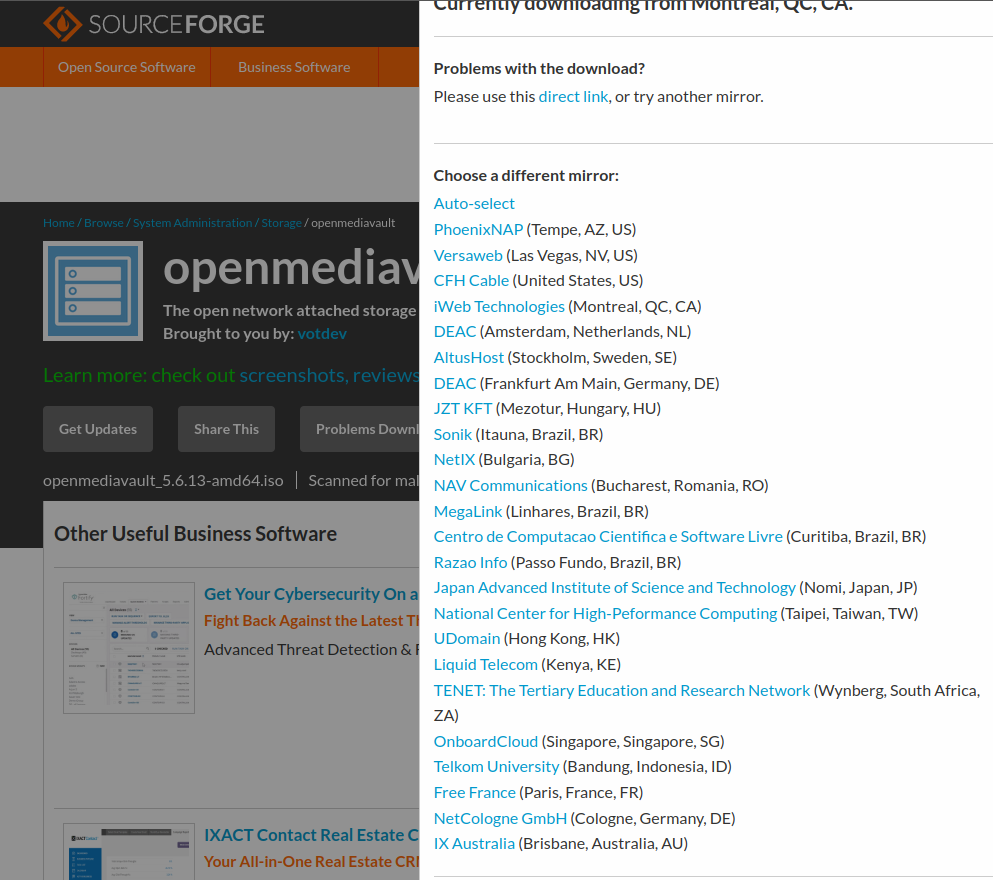Click the SourceForge logo
The image size is (993, 880).
tap(152, 23)
